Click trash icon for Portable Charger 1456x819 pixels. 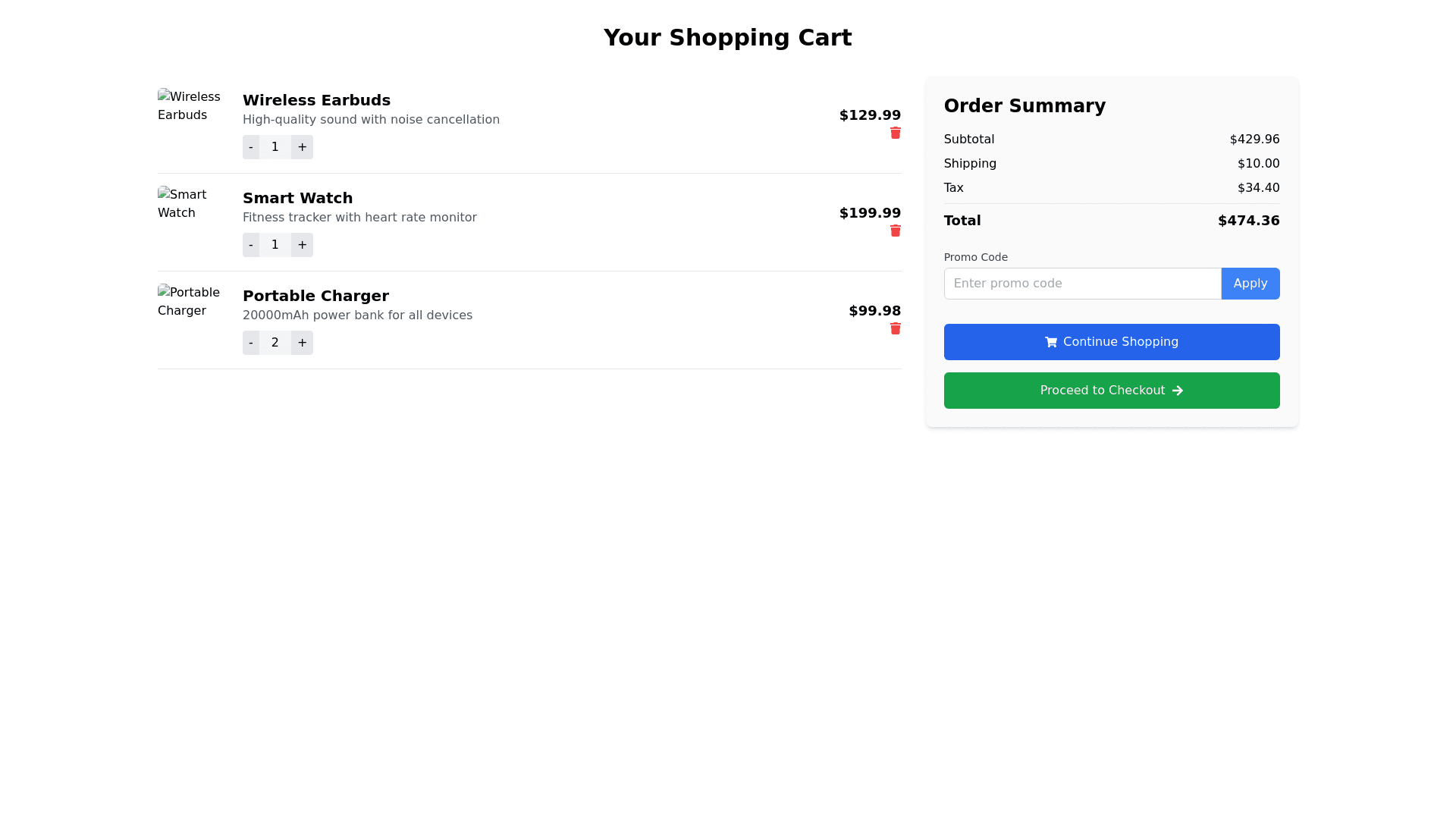896,329
